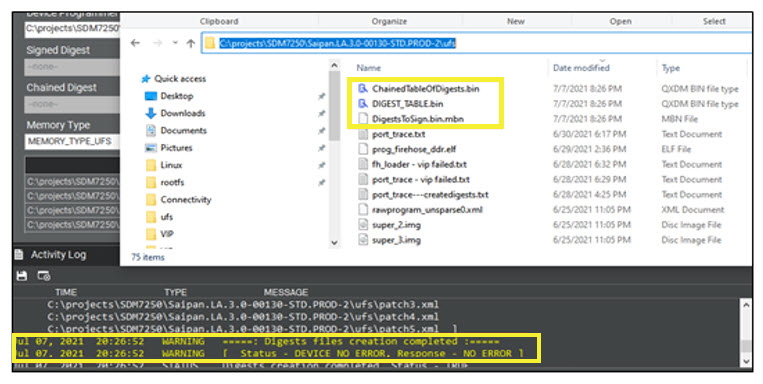Click the prog_firehose_ddr.elf file icon
The width and height of the screenshot is (763, 384).
pos(363,149)
